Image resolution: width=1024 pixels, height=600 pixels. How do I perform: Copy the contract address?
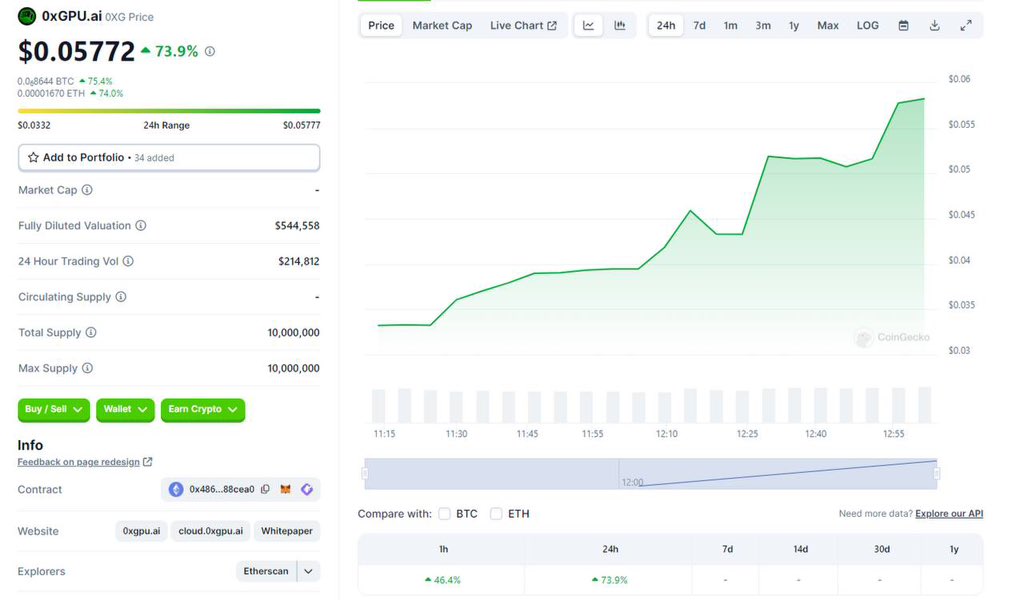click(x=265, y=489)
